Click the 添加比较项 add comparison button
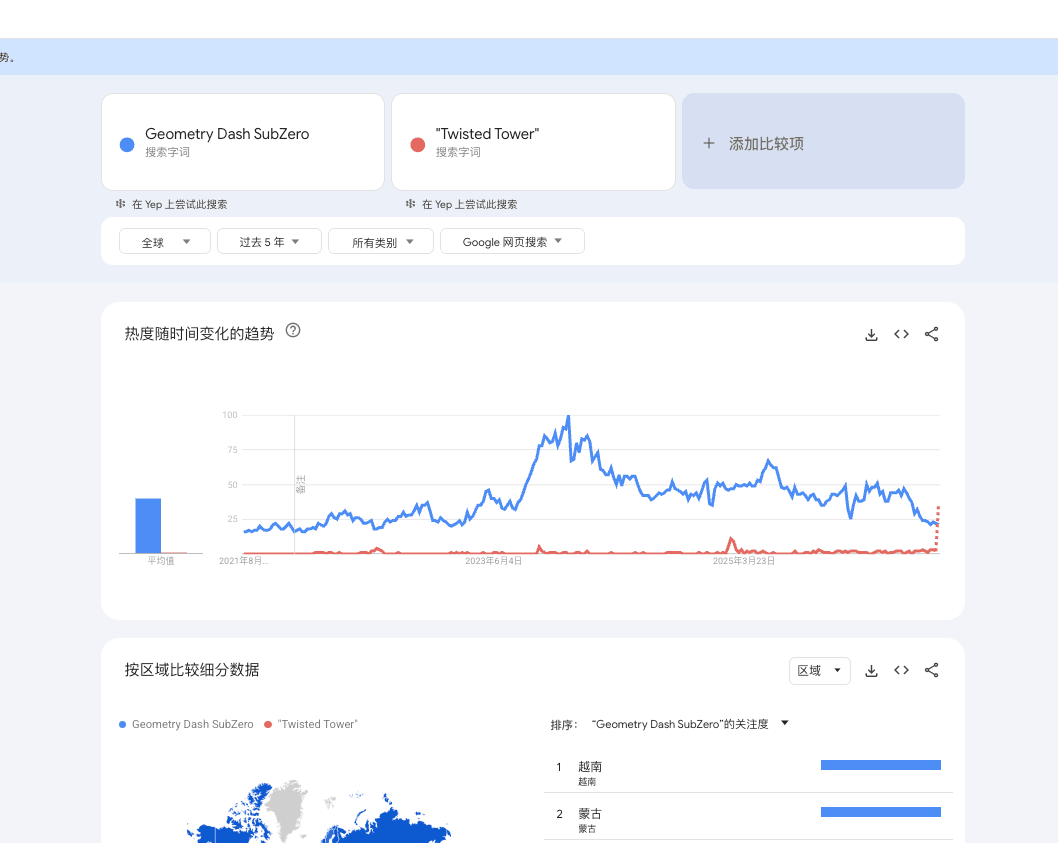The width and height of the screenshot is (1058, 843). (823, 141)
